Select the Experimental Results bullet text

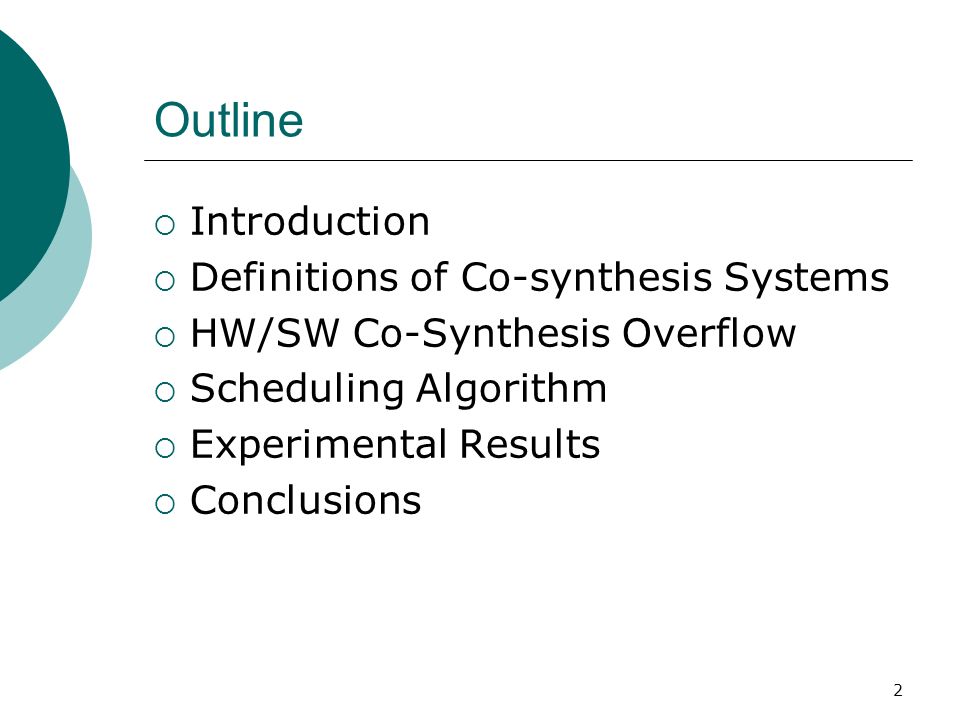click(395, 444)
